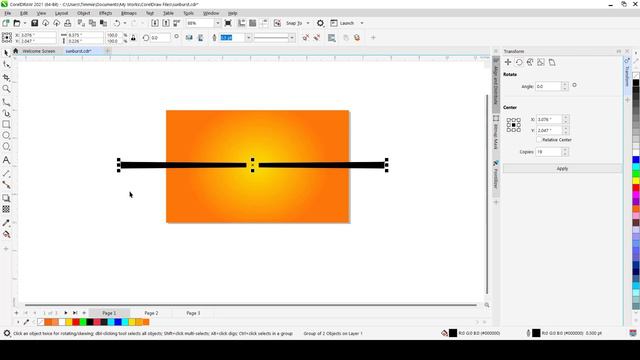Select the Transparency tool checkerboard icon
The height and width of the screenshot is (360, 640).
[x=6, y=209]
